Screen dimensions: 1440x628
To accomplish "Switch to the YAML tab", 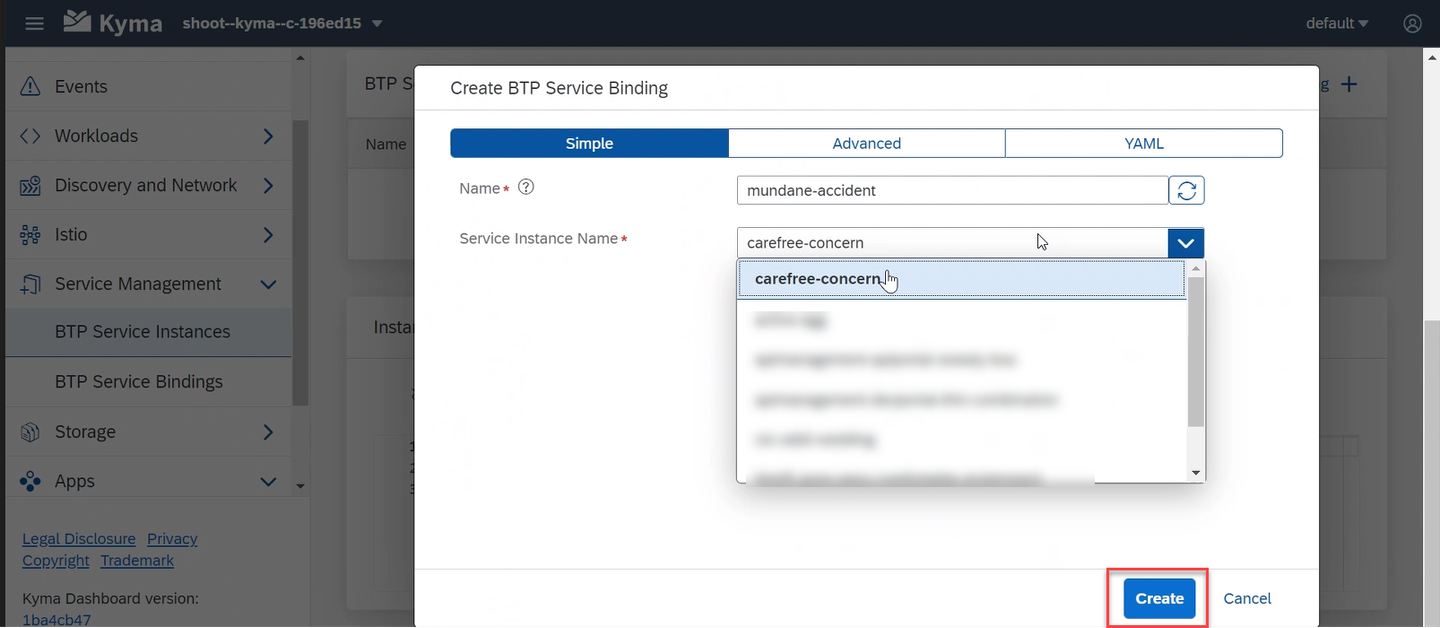I will (x=1144, y=143).
